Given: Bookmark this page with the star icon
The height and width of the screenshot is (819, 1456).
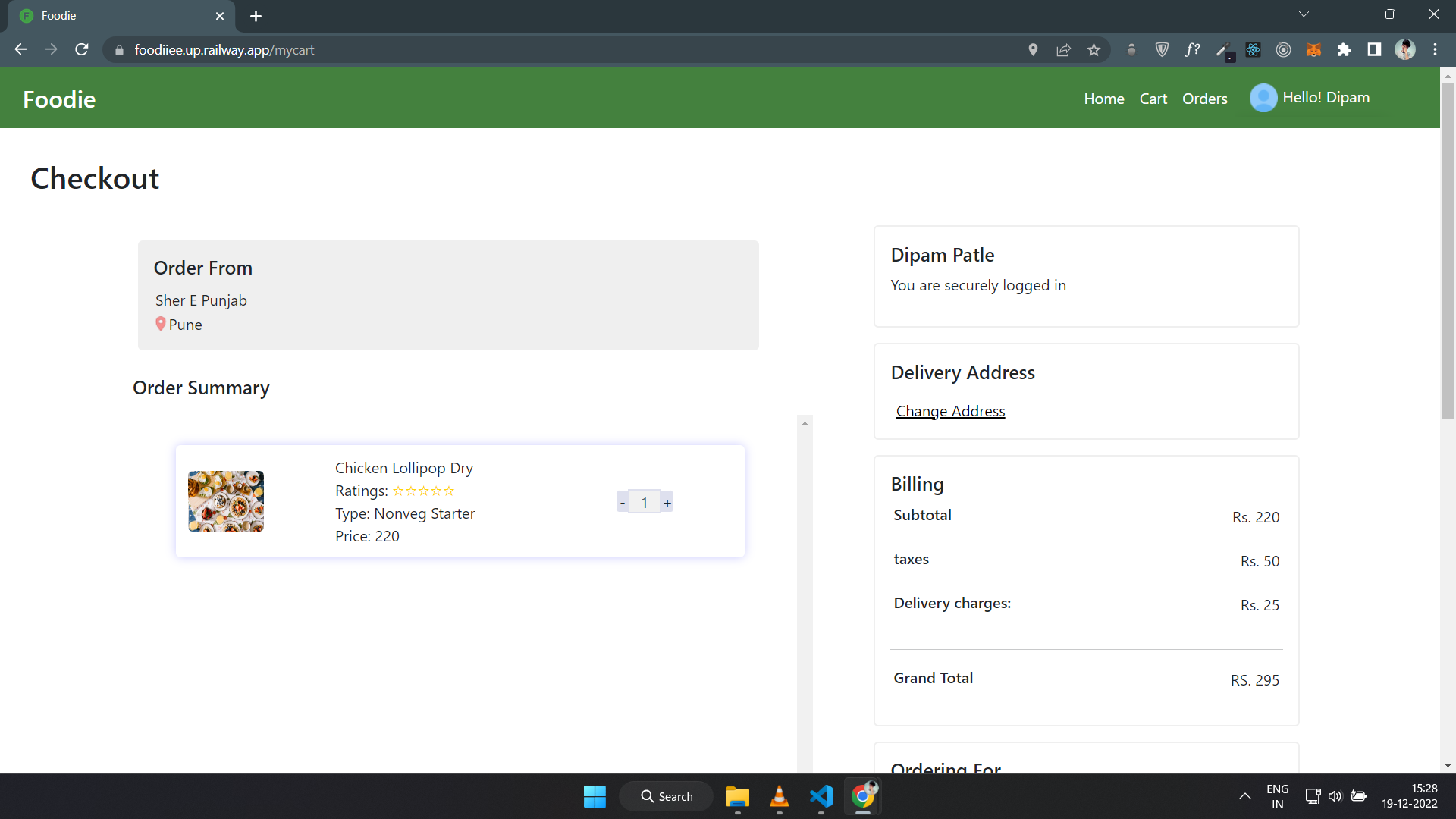Looking at the screenshot, I should click(x=1094, y=50).
